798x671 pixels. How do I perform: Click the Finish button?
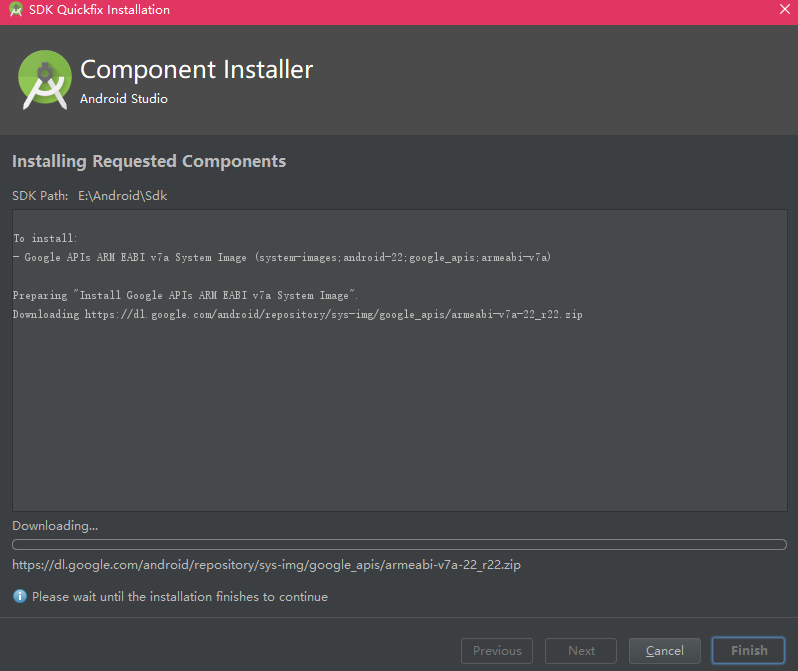click(749, 651)
